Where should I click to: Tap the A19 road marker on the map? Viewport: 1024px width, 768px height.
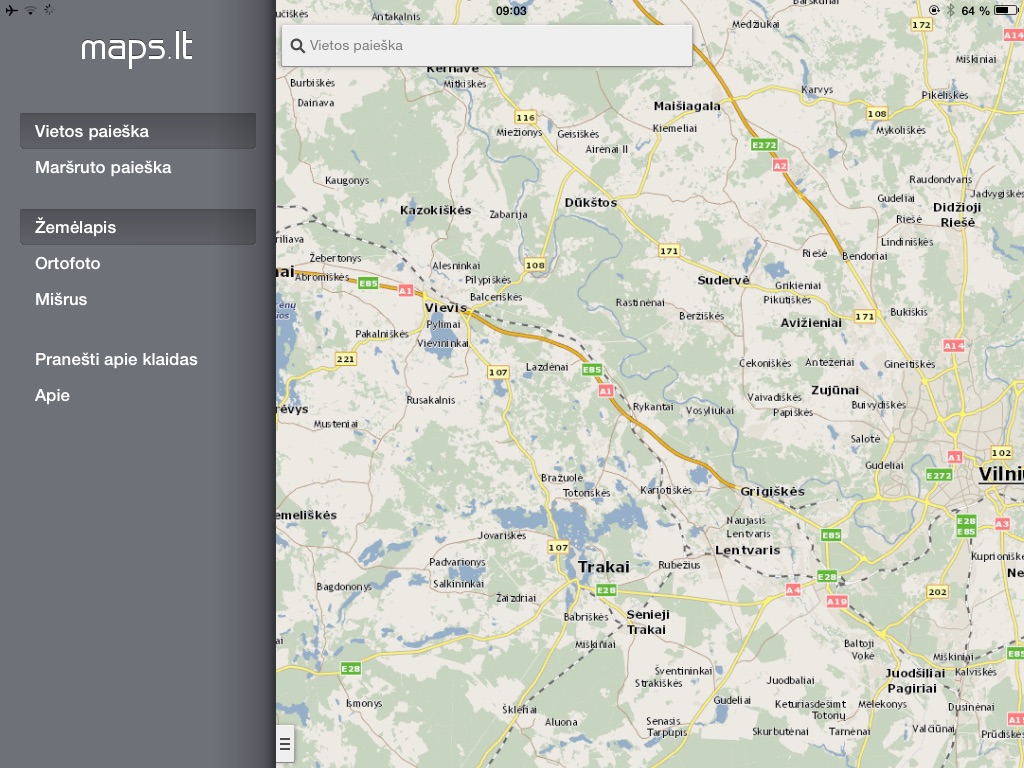[x=837, y=601]
